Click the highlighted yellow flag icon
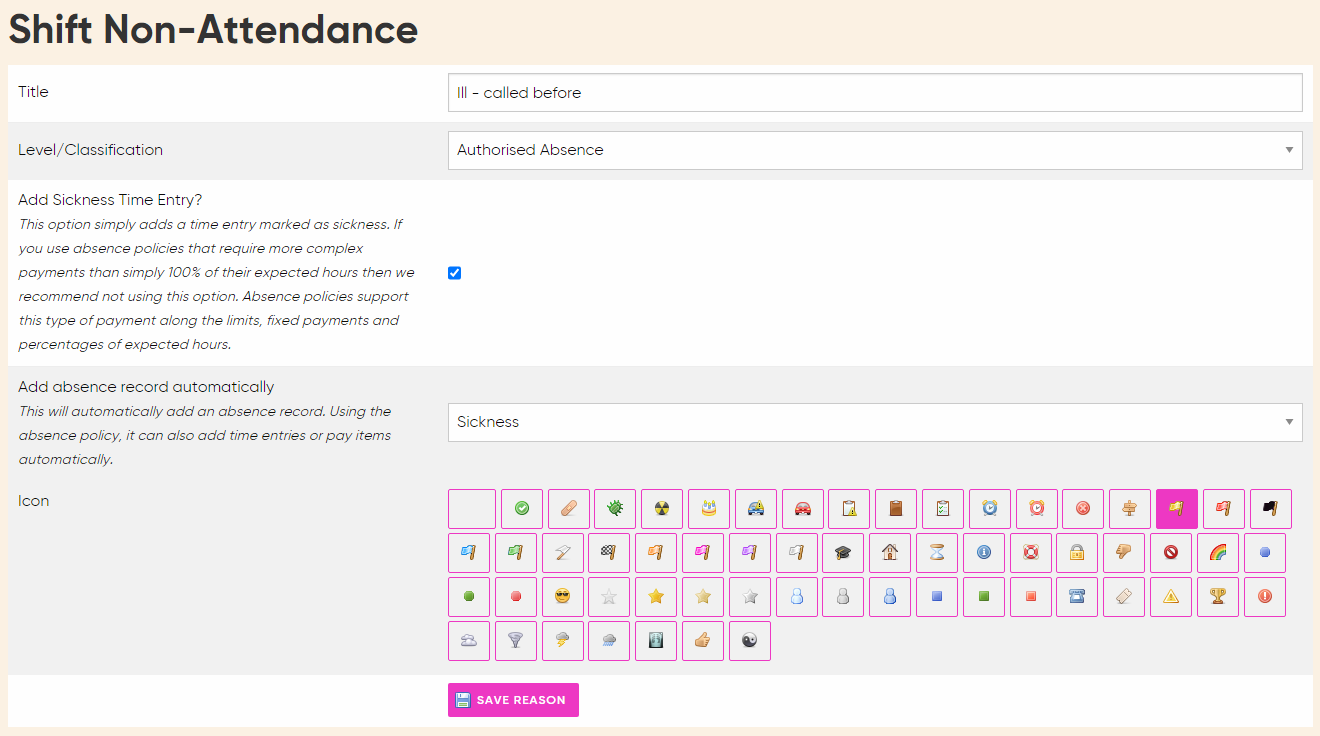1320x736 pixels. (x=1177, y=509)
